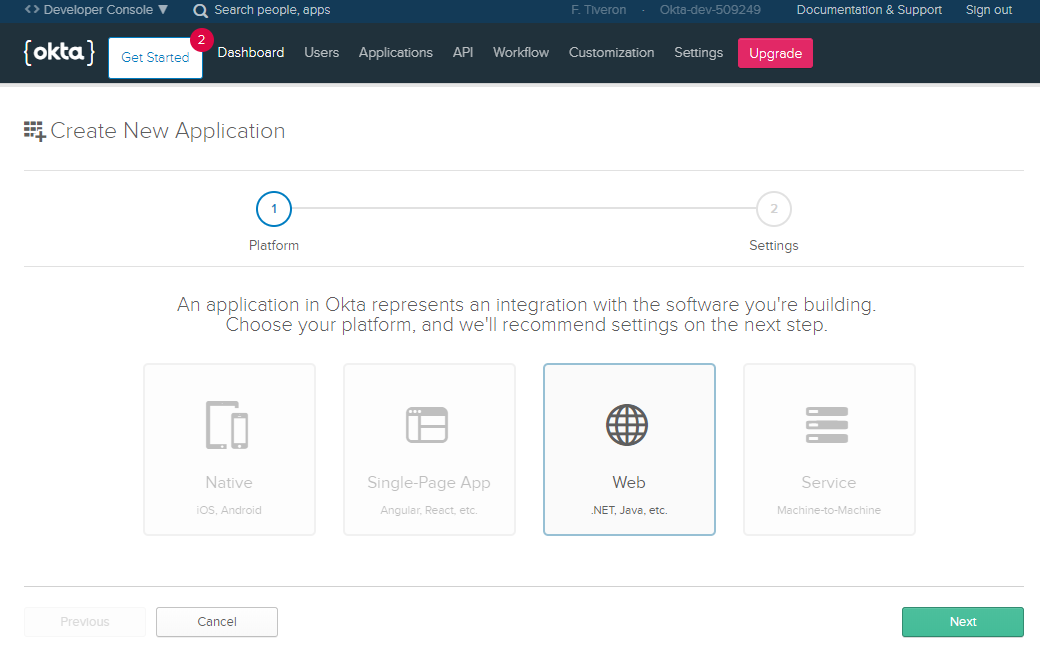Go to step 1 Platform circle
Screen dimensions: 1040x665
(x=274, y=209)
